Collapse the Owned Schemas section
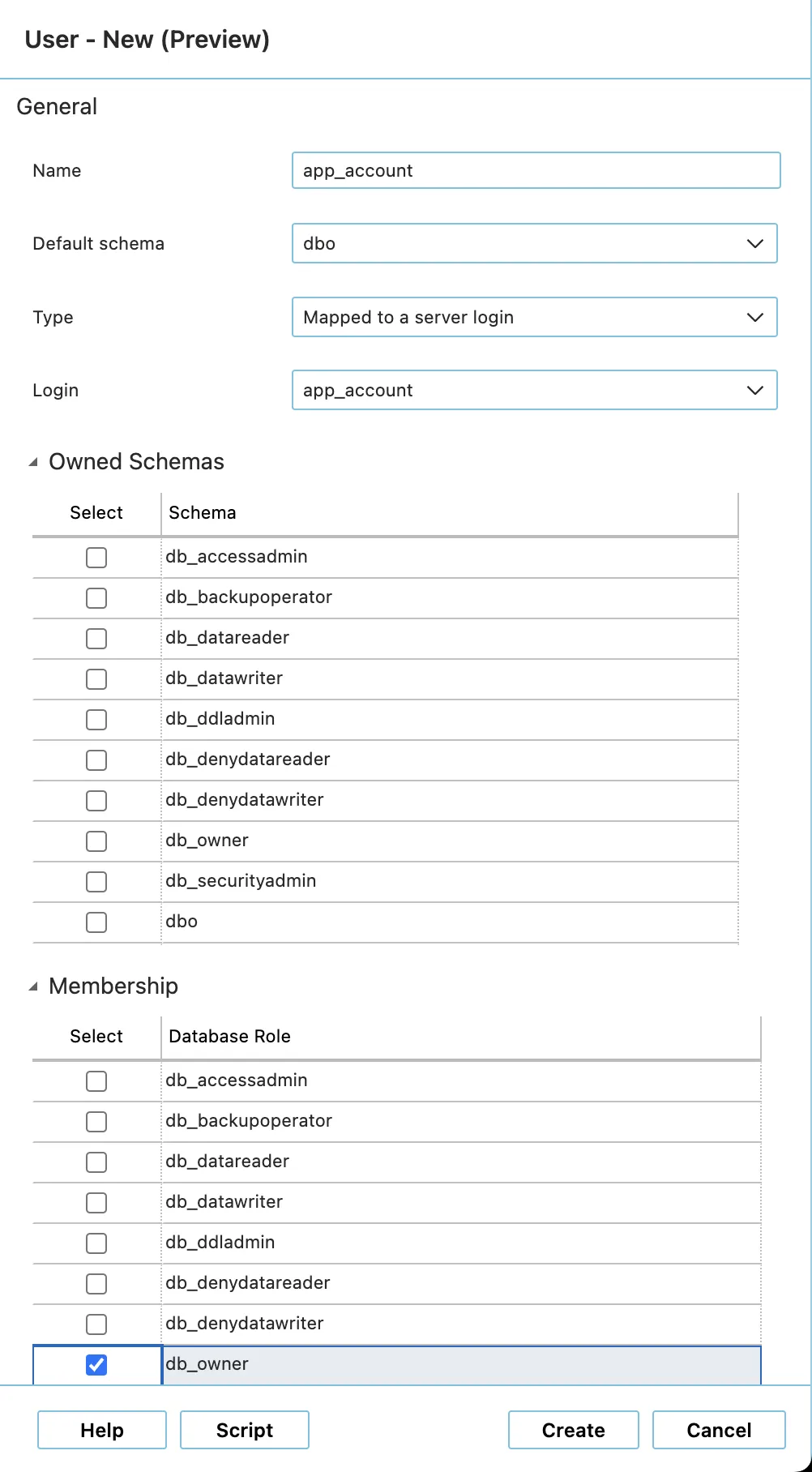812x1472 pixels. (33, 462)
